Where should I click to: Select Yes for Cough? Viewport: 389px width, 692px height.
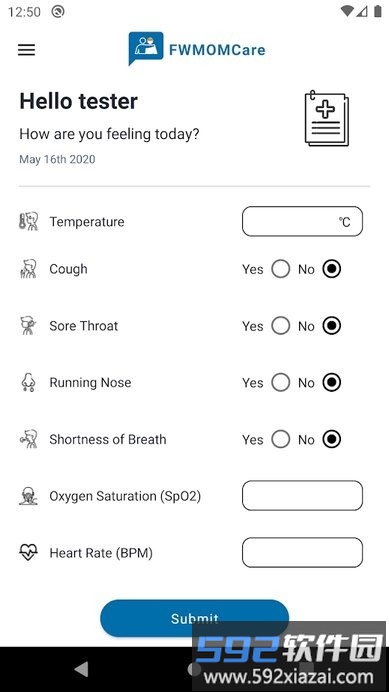click(280, 269)
